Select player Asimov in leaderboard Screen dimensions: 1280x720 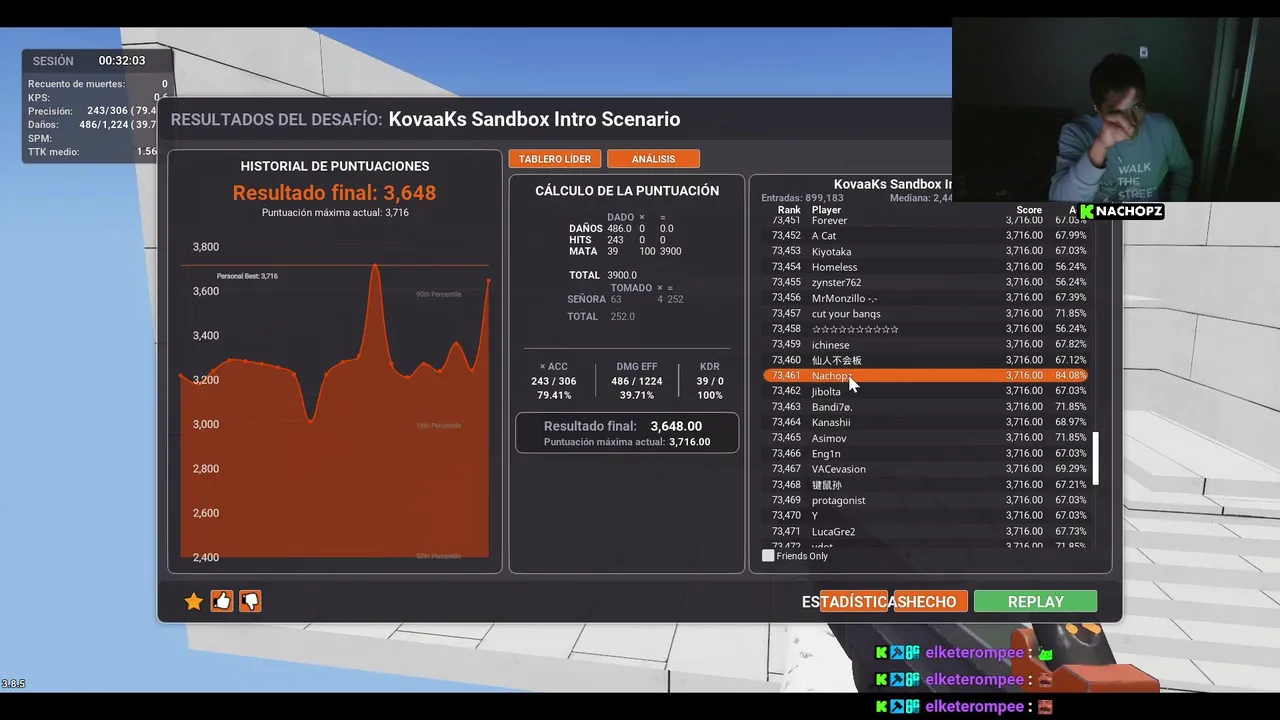pos(926,438)
